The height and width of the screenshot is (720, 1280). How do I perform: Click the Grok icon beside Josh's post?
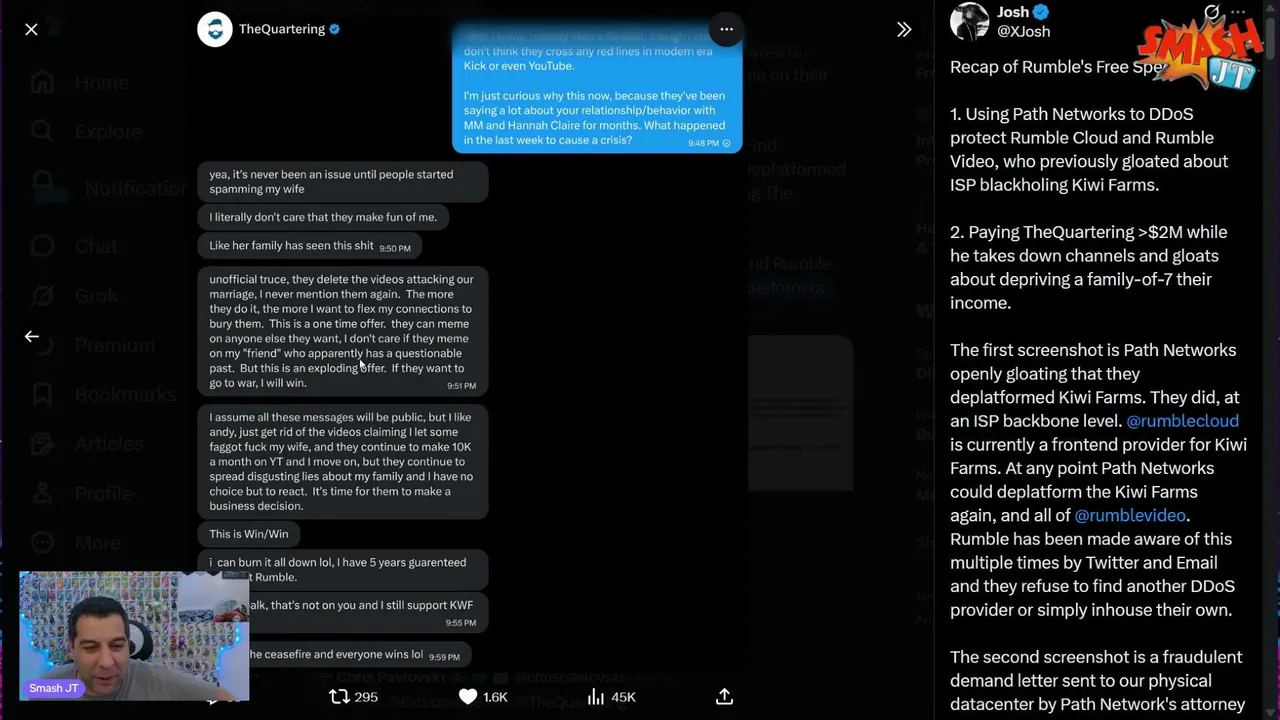[1211, 13]
